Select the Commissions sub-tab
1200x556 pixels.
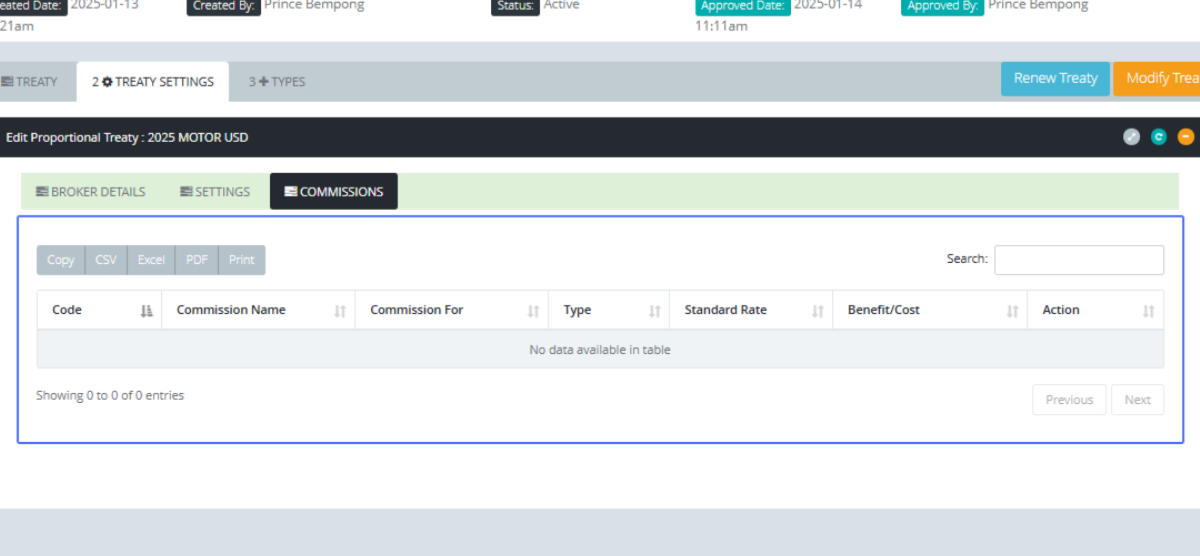[x=333, y=192]
